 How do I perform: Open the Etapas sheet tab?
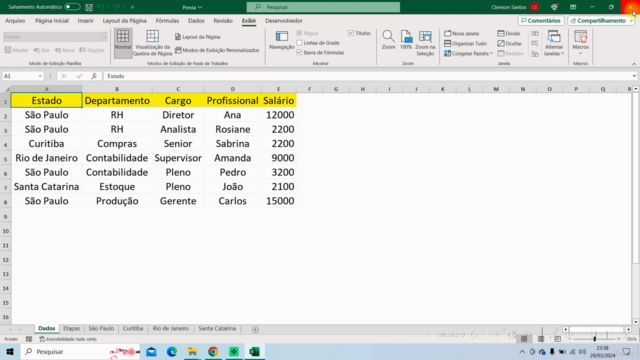pos(72,329)
